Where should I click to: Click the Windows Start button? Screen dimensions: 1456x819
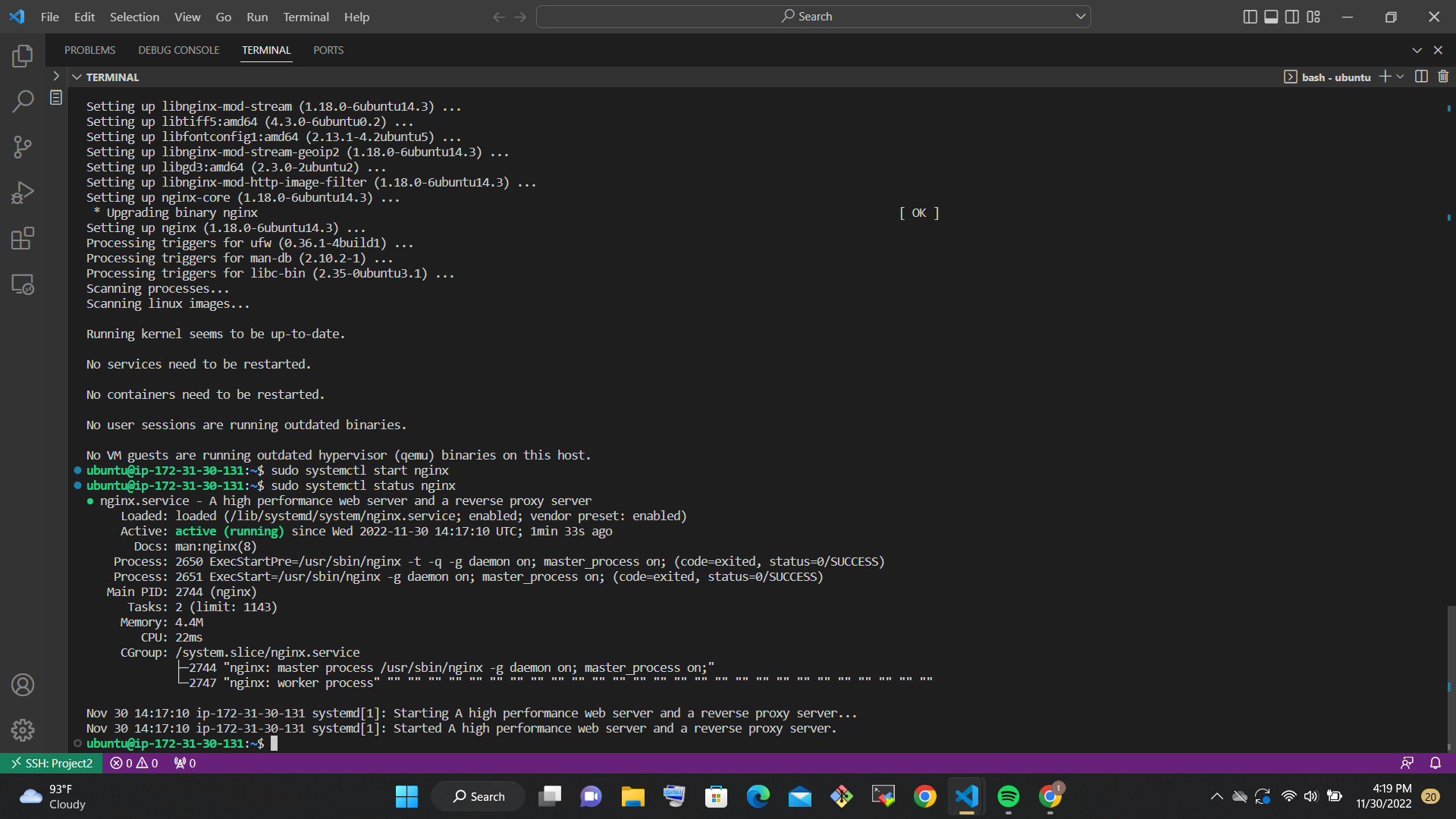point(406,796)
